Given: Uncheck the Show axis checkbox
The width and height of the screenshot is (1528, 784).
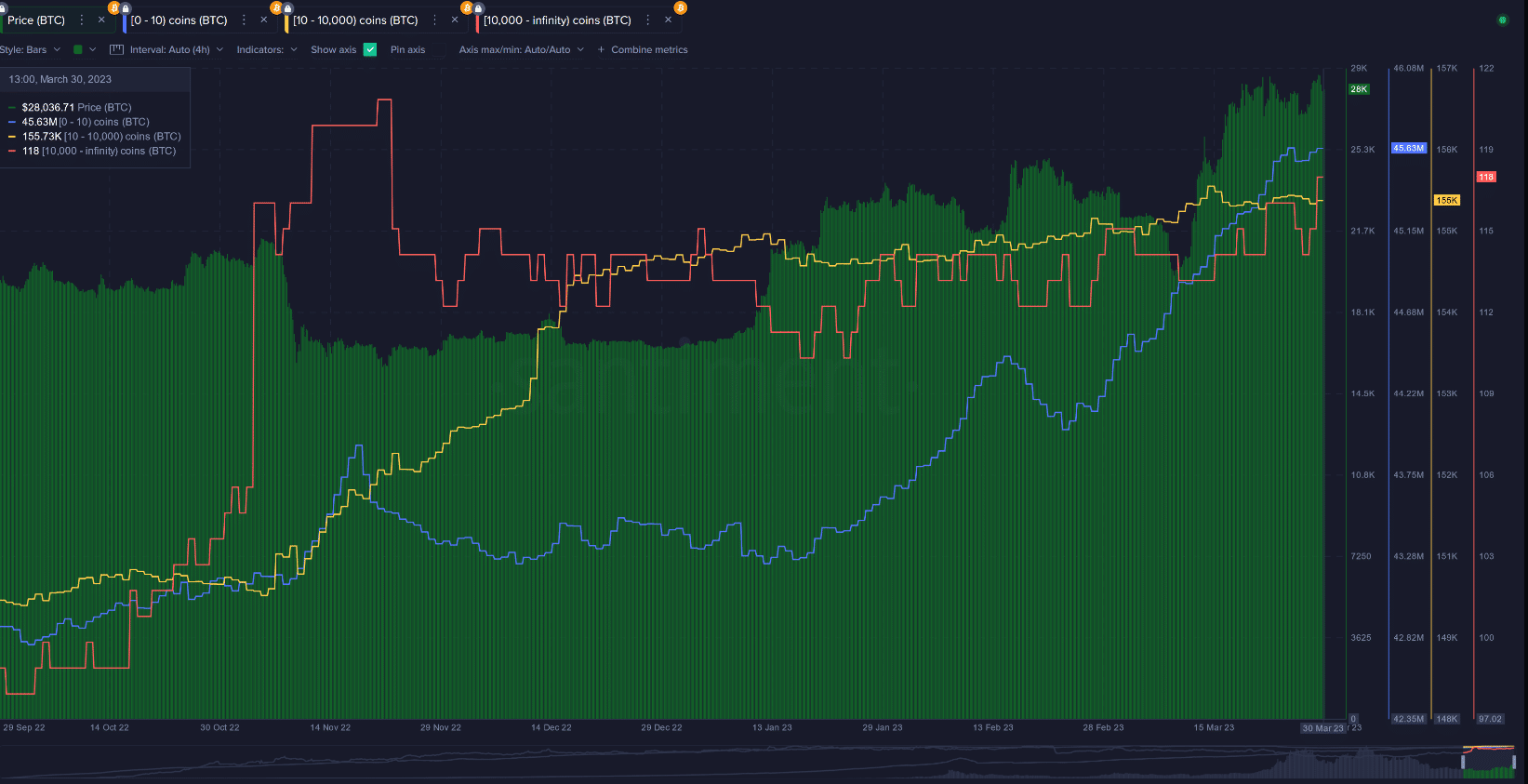Looking at the screenshot, I should (370, 49).
